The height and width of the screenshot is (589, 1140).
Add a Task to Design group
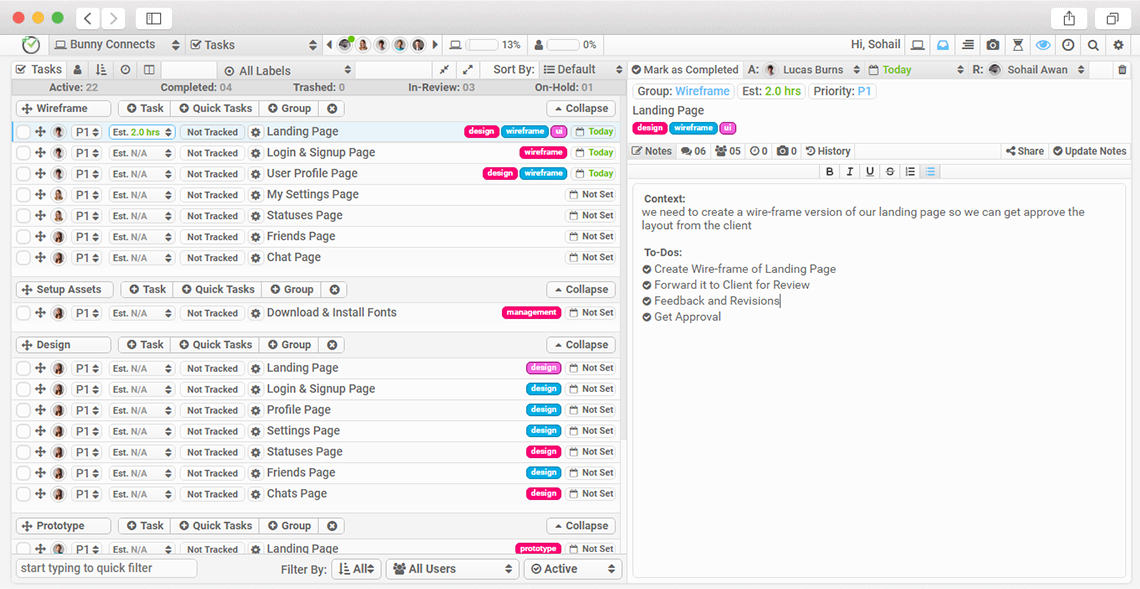145,345
